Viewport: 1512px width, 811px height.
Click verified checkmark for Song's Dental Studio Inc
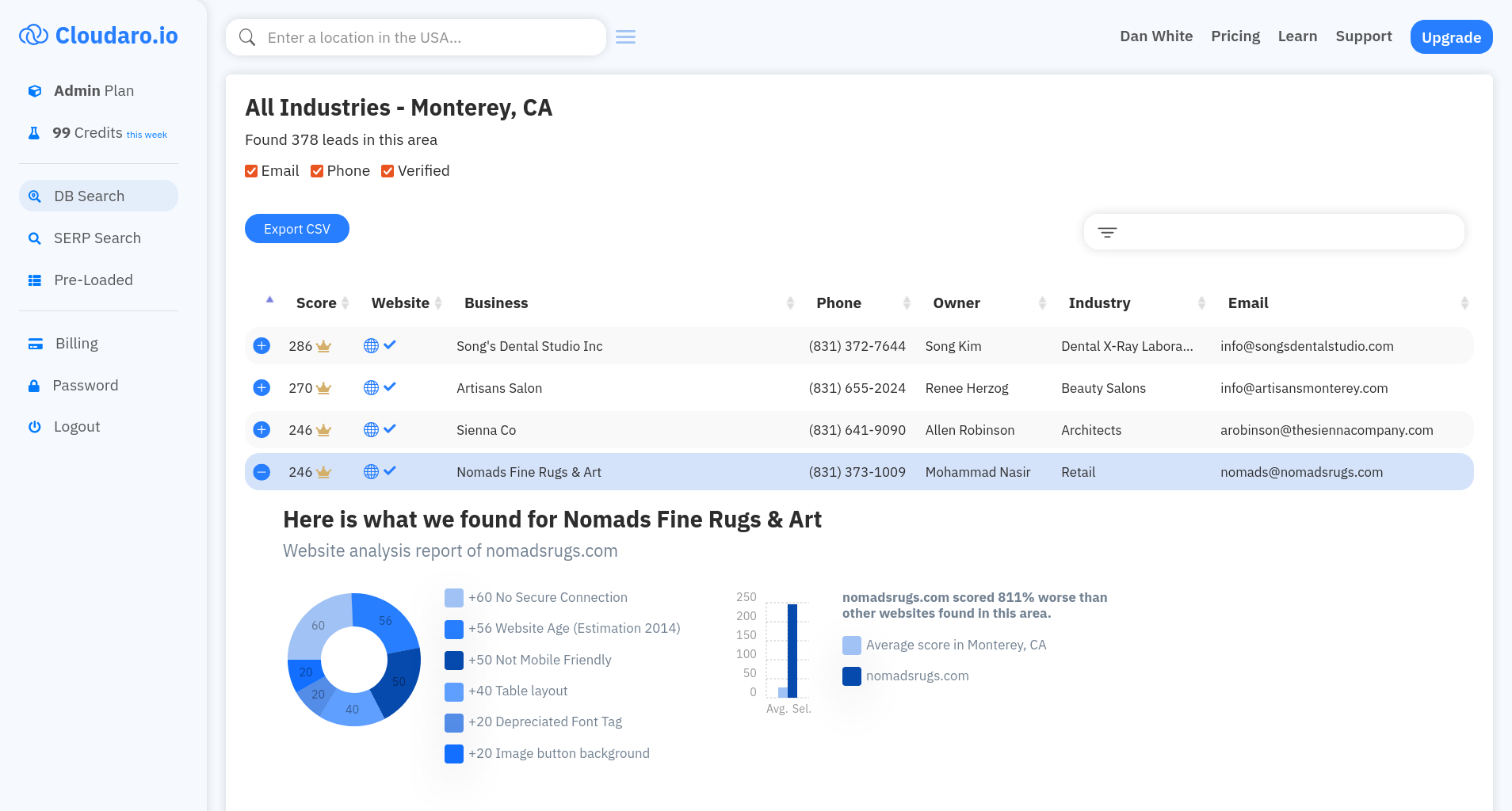coord(390,345)
